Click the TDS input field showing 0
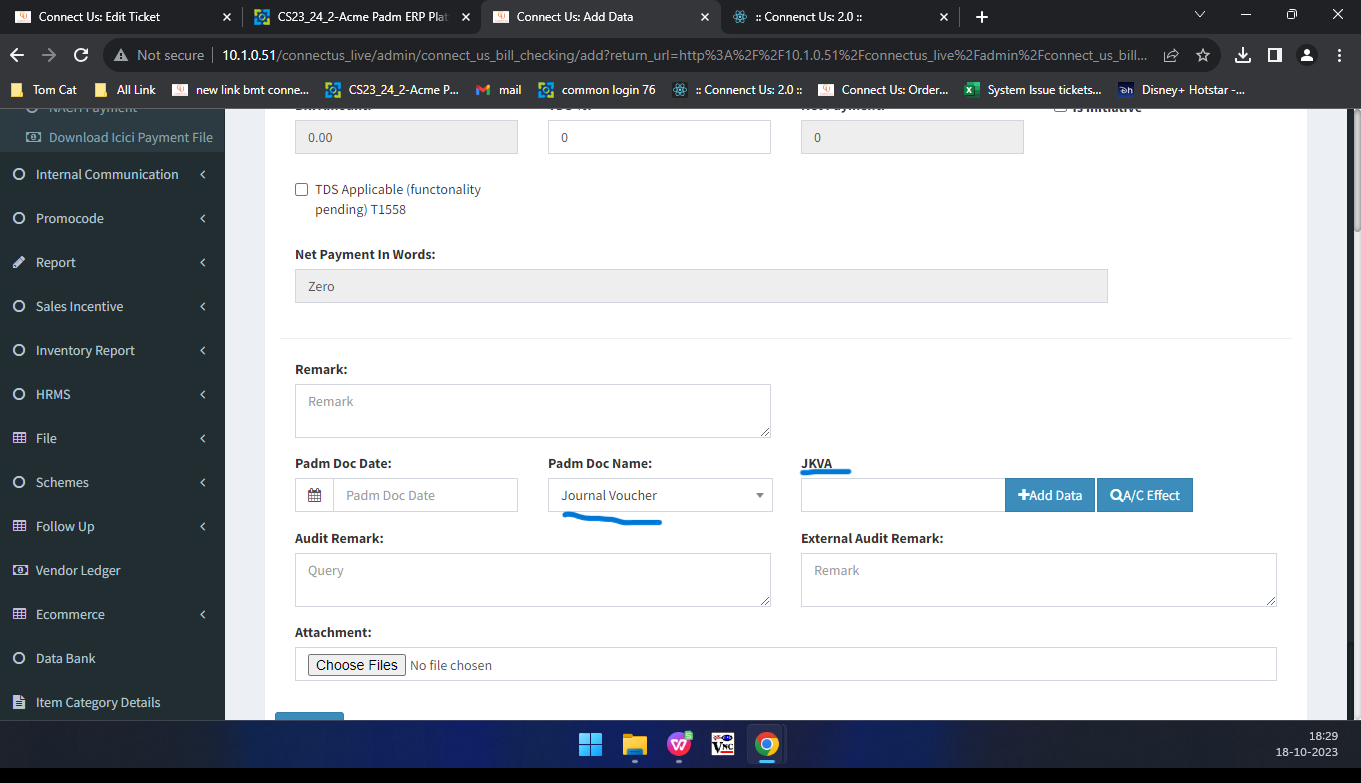Viewport: 1361px width, 783px height. pyautogui.click(x=659, y=137)
